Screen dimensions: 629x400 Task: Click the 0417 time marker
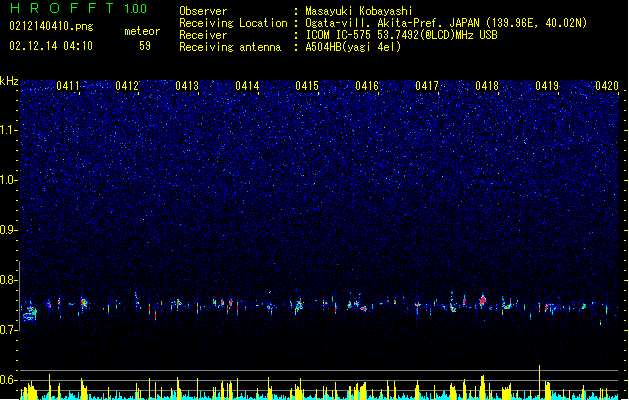[427, 86]
